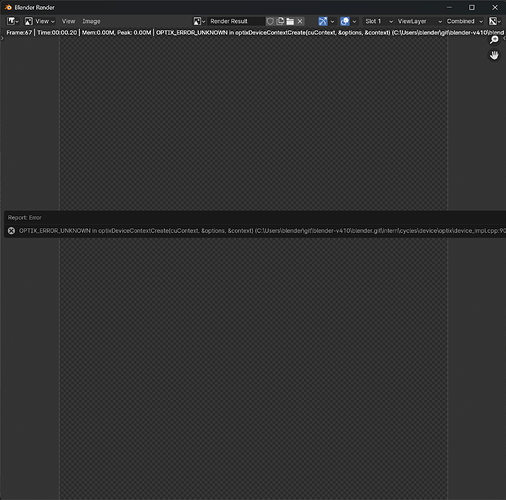Image resolution: width=506 pixels, height=500 pixels.
Task: Expand the overlays options arrow
Action: (x=354, y=21)
